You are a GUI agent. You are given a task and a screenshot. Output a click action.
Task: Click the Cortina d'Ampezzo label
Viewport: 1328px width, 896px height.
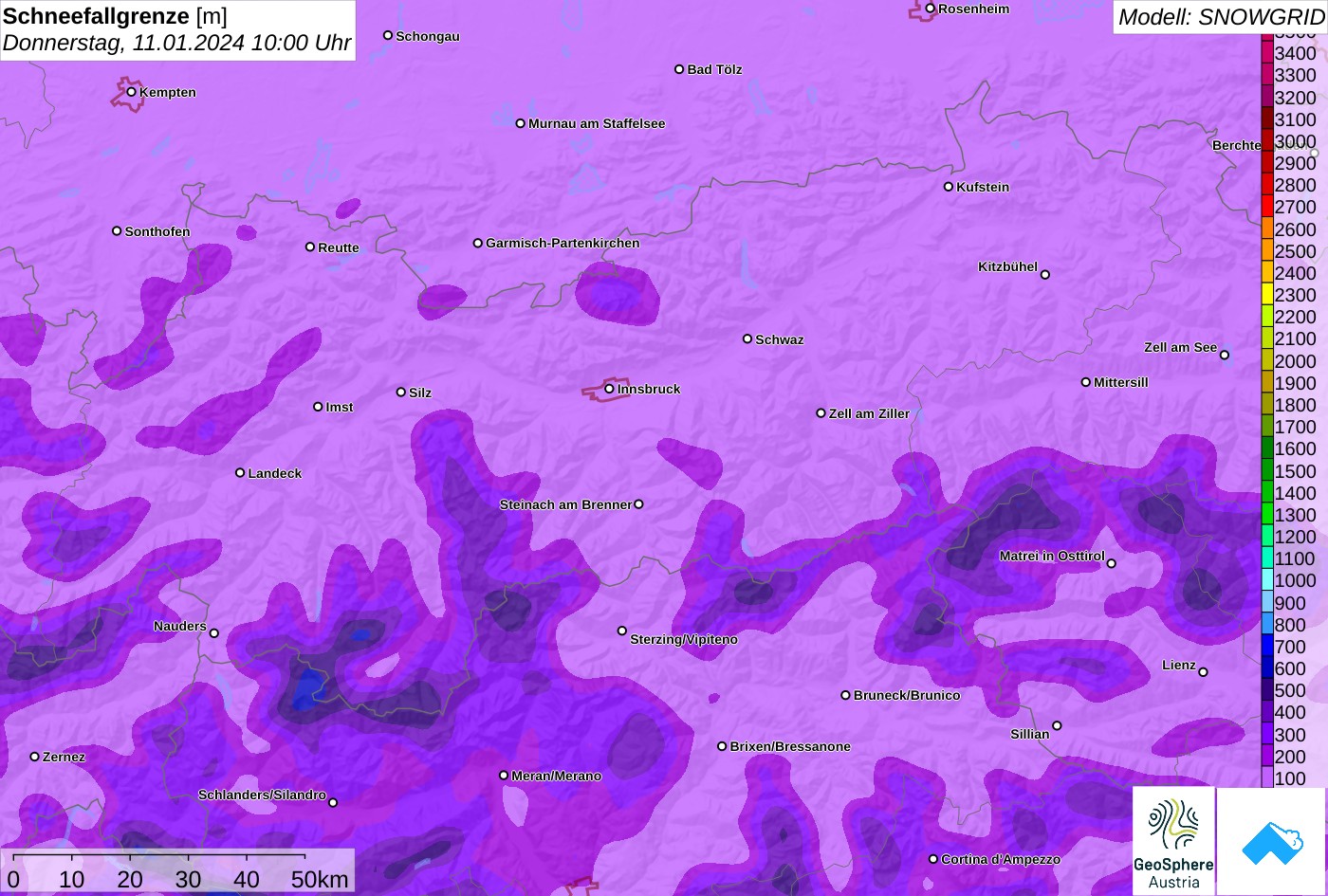[1001, 859]
